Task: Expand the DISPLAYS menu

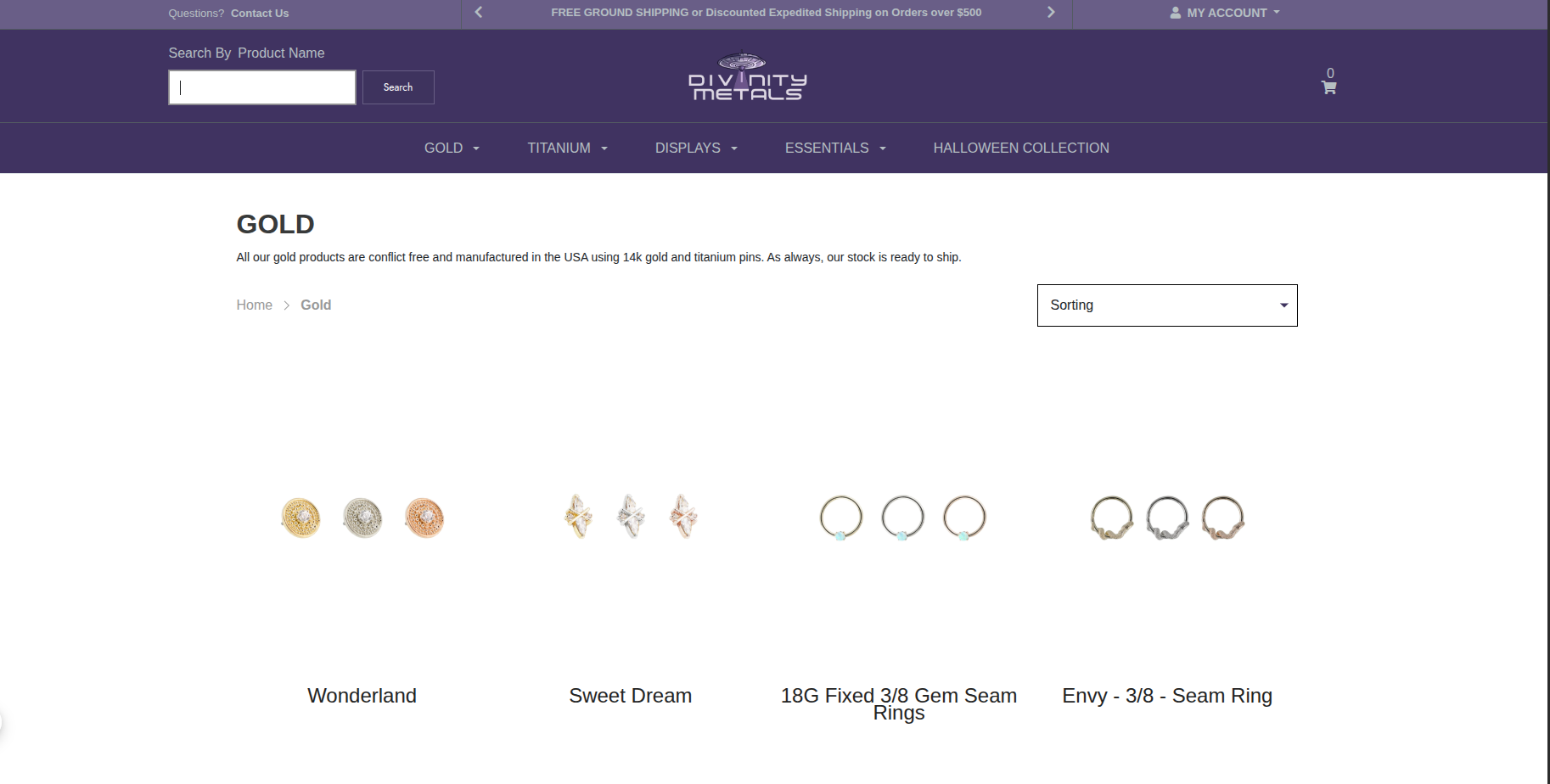Action: (x=696, y=148)
